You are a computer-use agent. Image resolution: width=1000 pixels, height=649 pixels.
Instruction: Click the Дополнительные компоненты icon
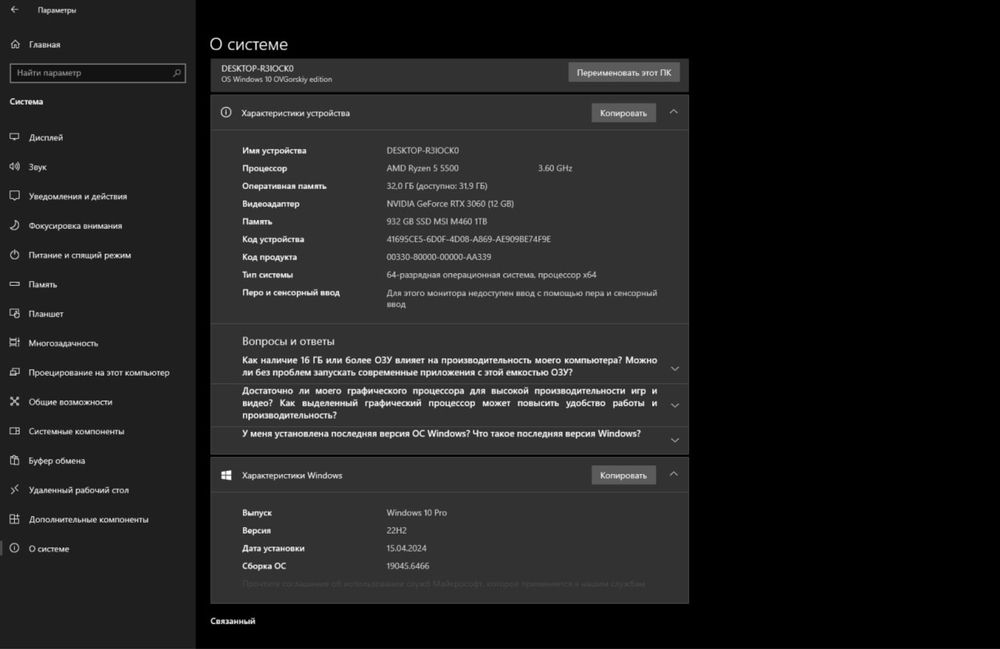point(15,519)
